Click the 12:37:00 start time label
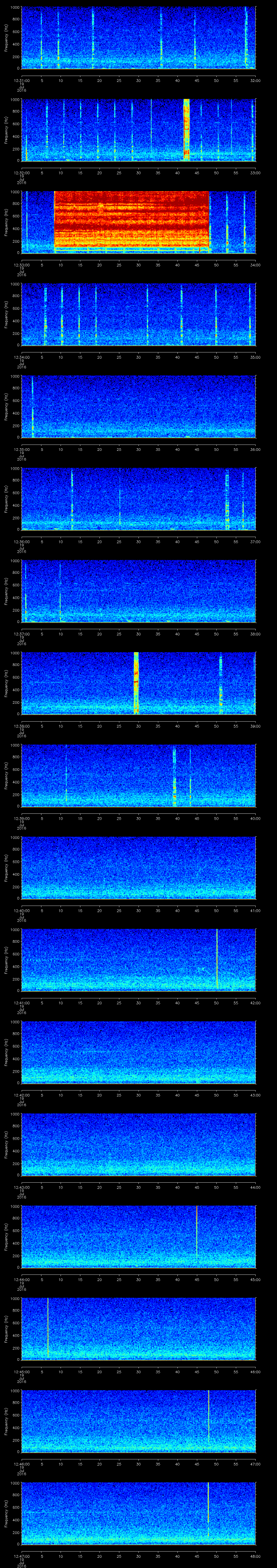 point(22,634)
